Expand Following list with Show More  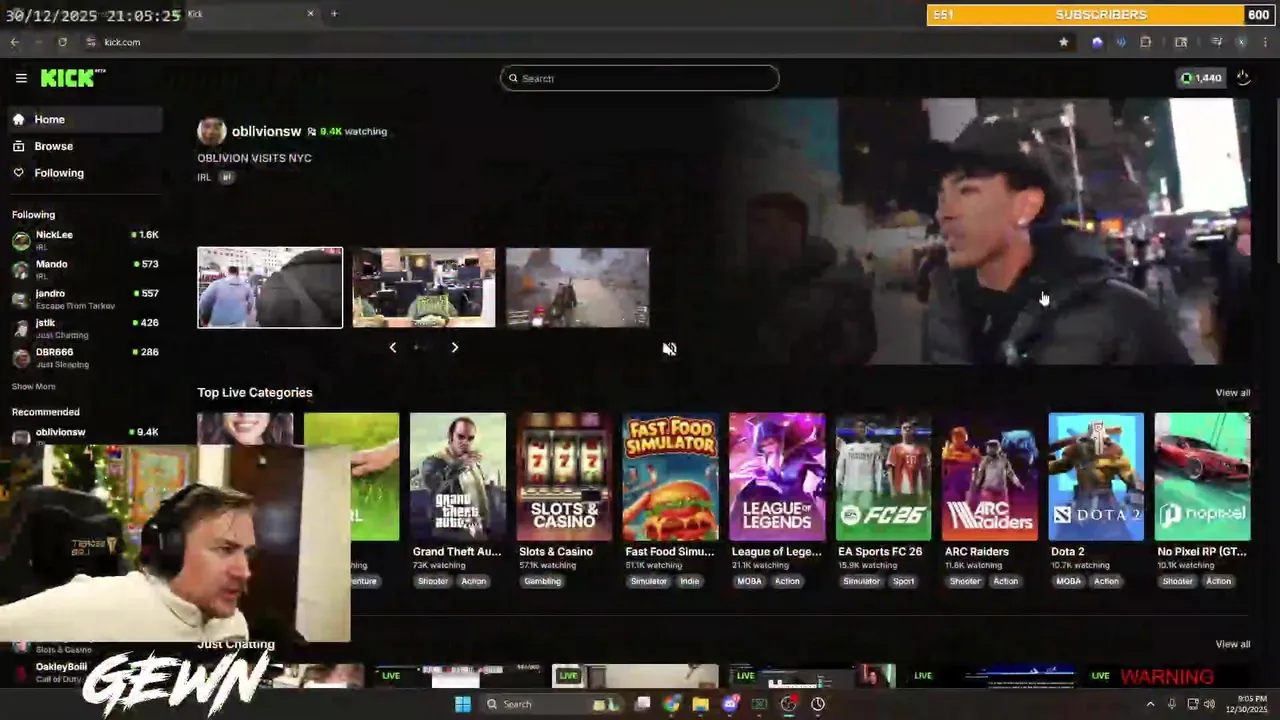(33, 386)
